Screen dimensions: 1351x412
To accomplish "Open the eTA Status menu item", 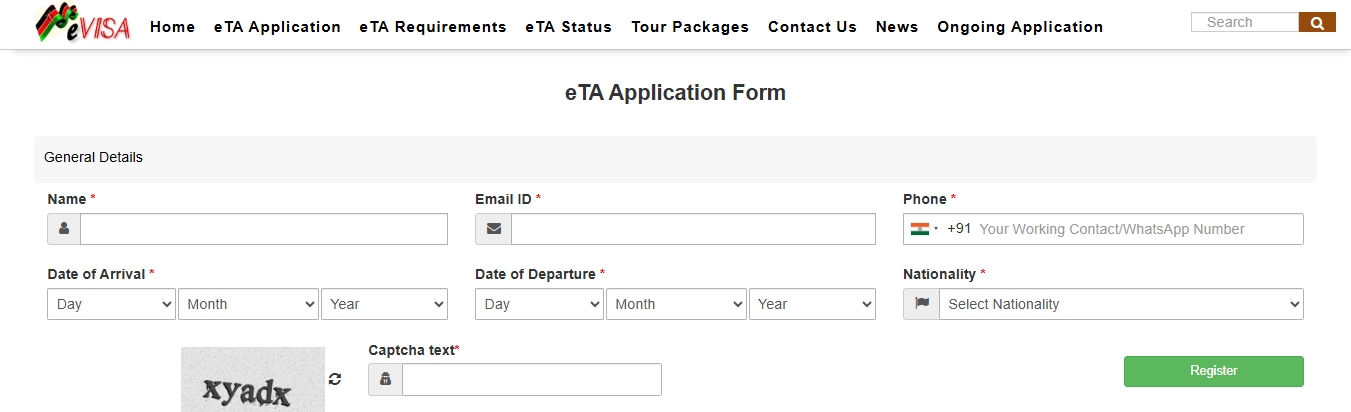I will coord(568,27).
